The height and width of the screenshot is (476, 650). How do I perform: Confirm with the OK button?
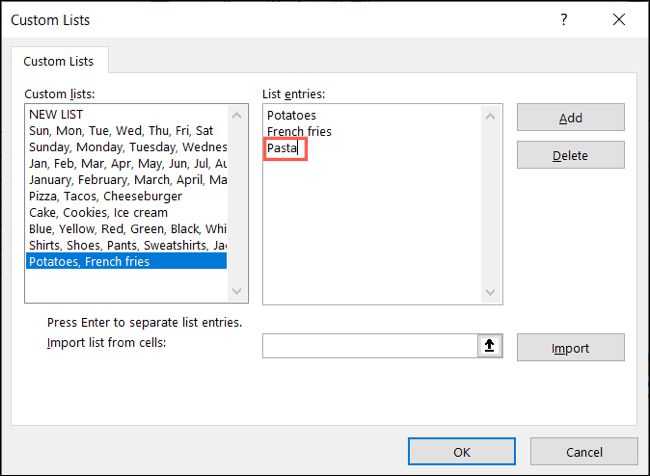(461, 452)
